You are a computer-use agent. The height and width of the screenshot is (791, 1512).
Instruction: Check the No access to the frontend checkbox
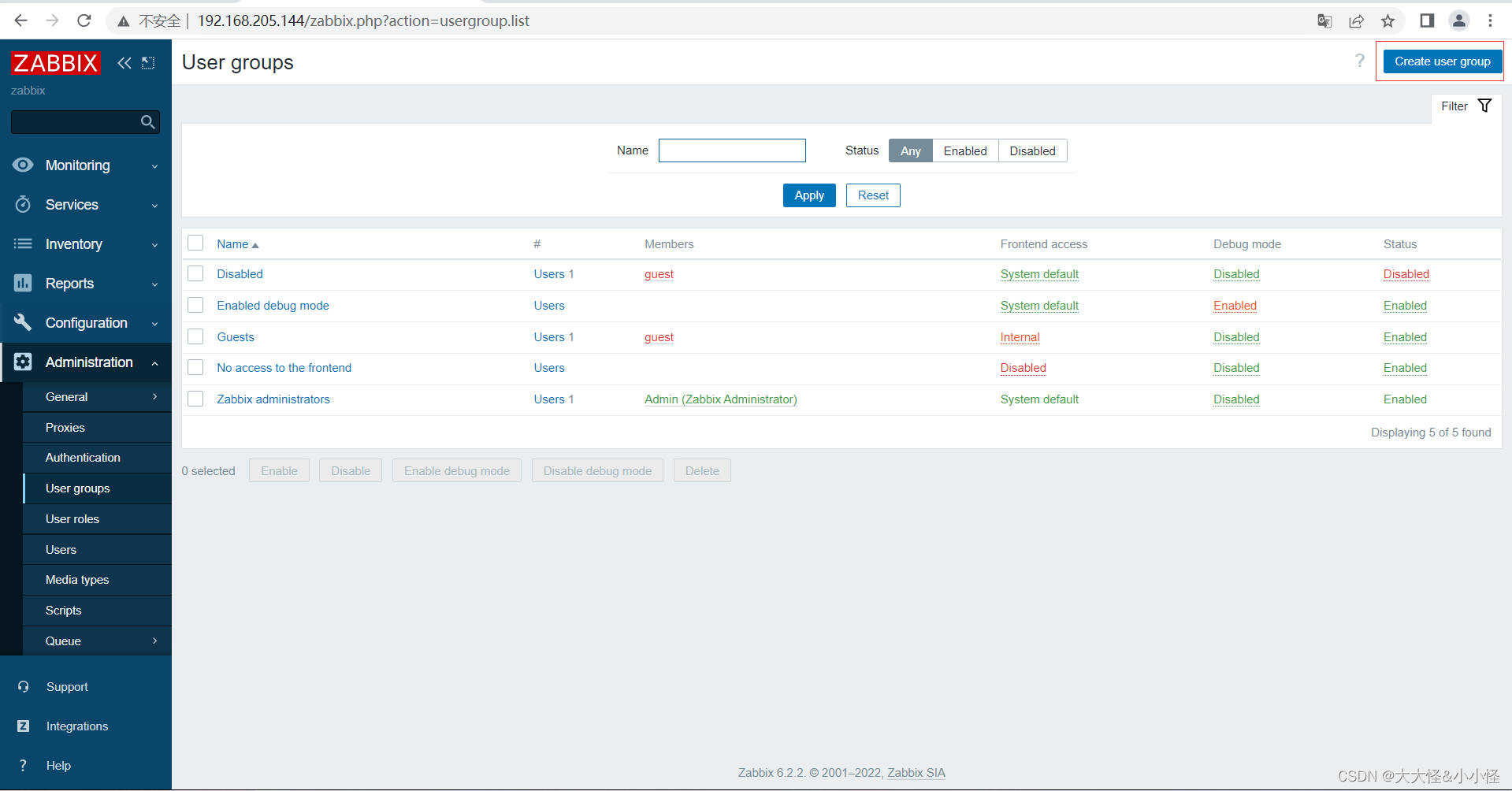click(195, 367)
